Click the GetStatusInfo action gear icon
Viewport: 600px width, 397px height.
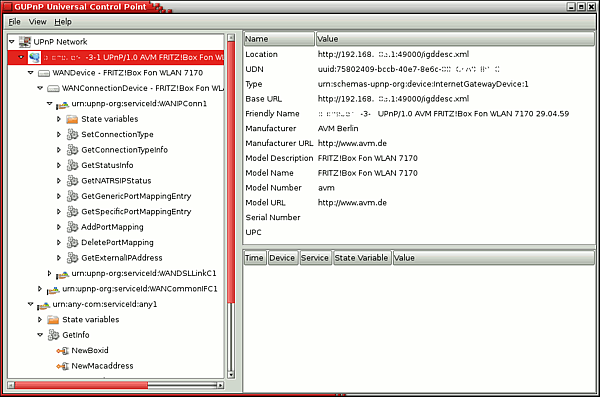point(72,165)
